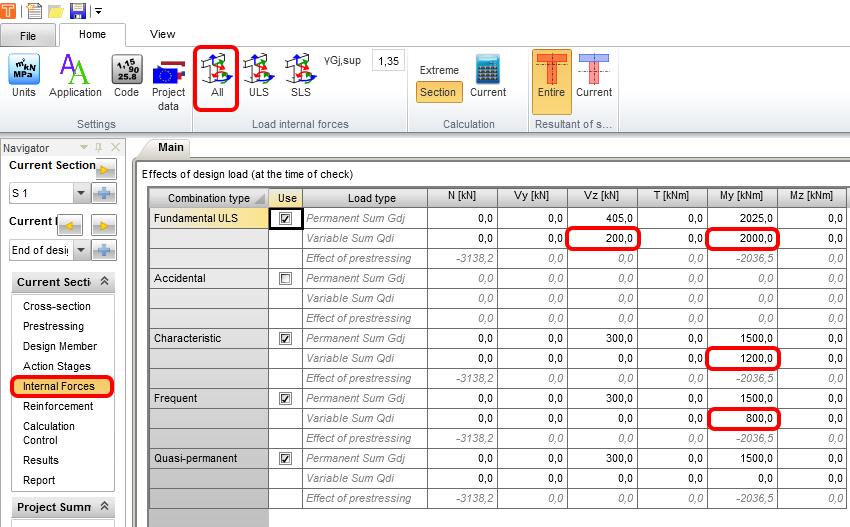Image resolution: width=850 pixels, height=527 pixels.
Task: Click the Application settings icon
Action: (x=75, y=76)
